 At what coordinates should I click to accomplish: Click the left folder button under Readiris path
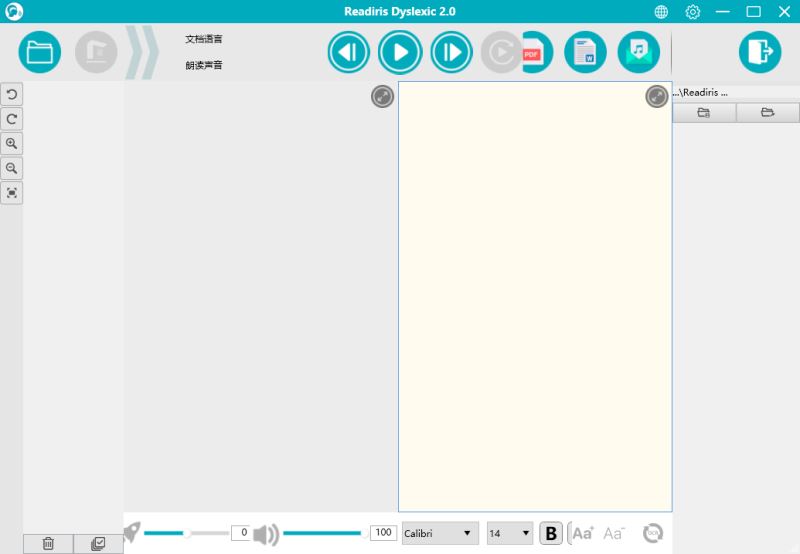704,113
